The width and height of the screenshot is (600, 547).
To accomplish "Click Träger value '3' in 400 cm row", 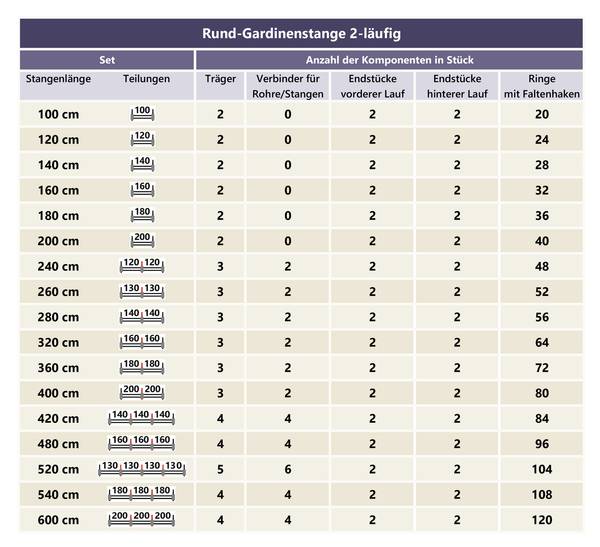I will (220, 393).
